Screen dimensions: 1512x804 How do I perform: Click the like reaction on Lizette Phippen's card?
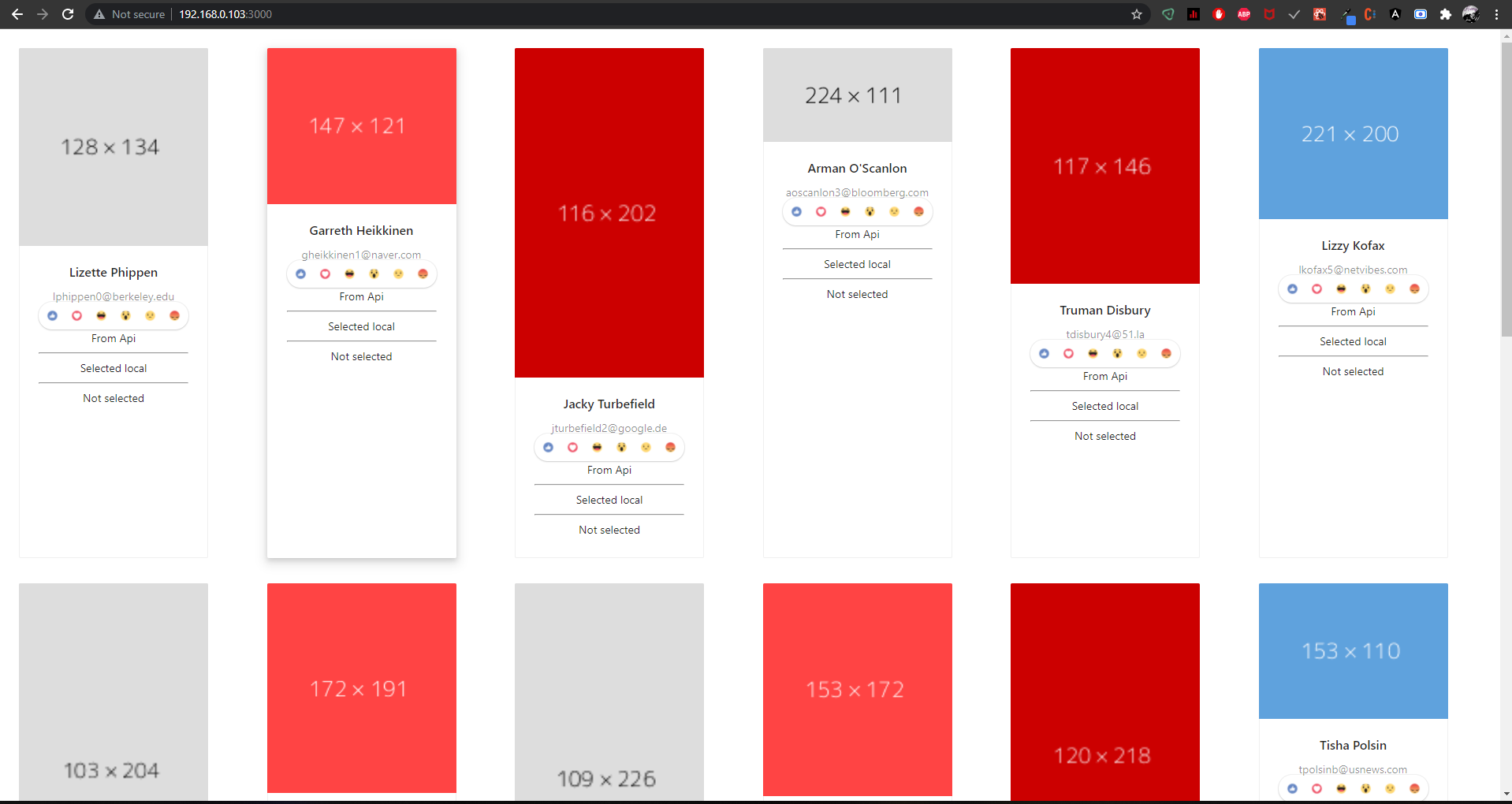[53, 316]
